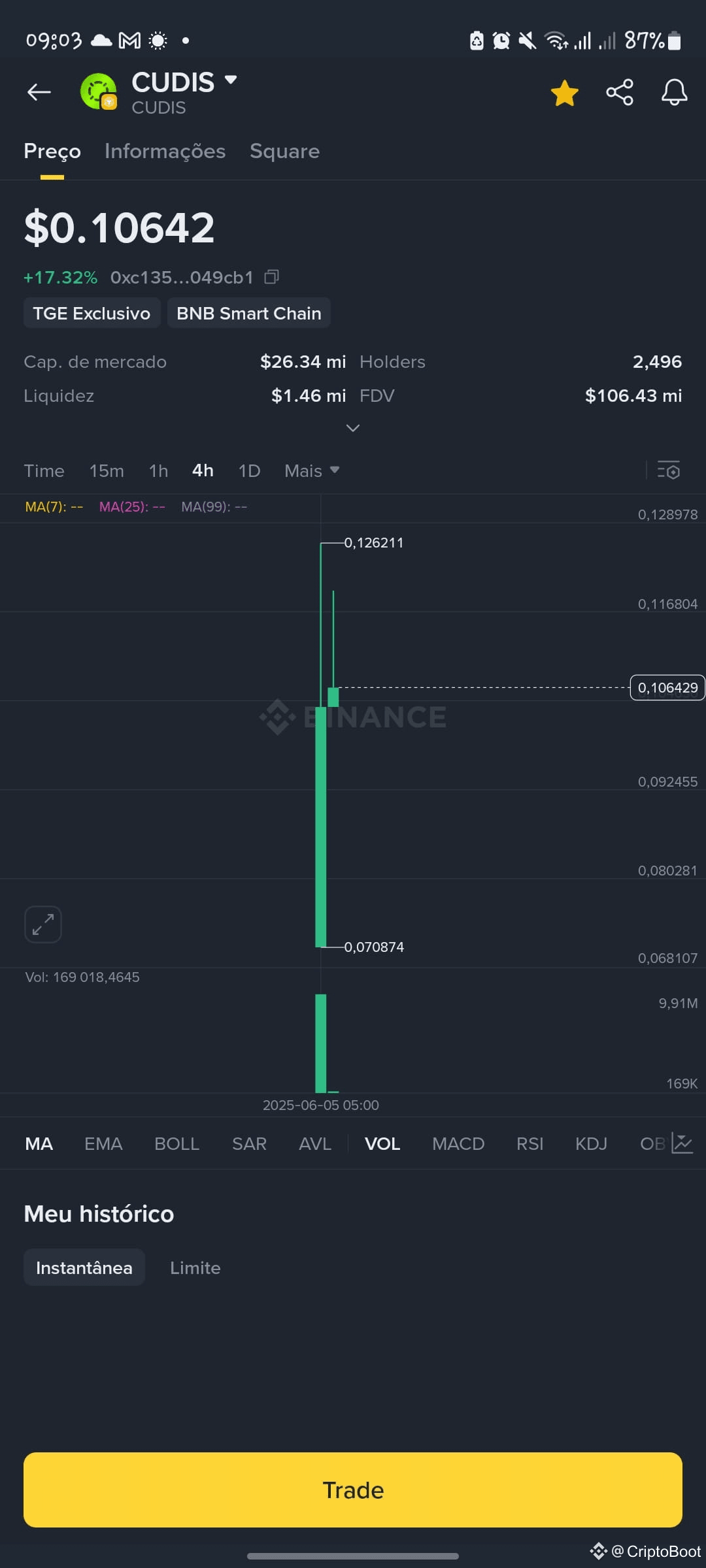
Task: Tap the battery icon in status bar
Action: [x=675, y=41]
